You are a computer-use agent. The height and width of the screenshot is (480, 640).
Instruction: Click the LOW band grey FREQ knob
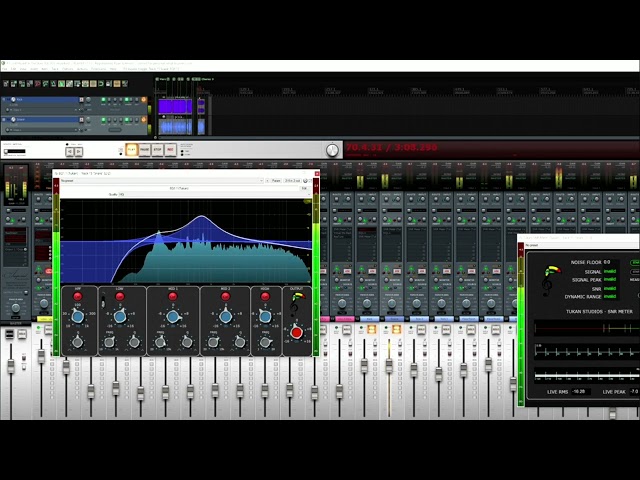pyautogui.click(x=109, y=342)
